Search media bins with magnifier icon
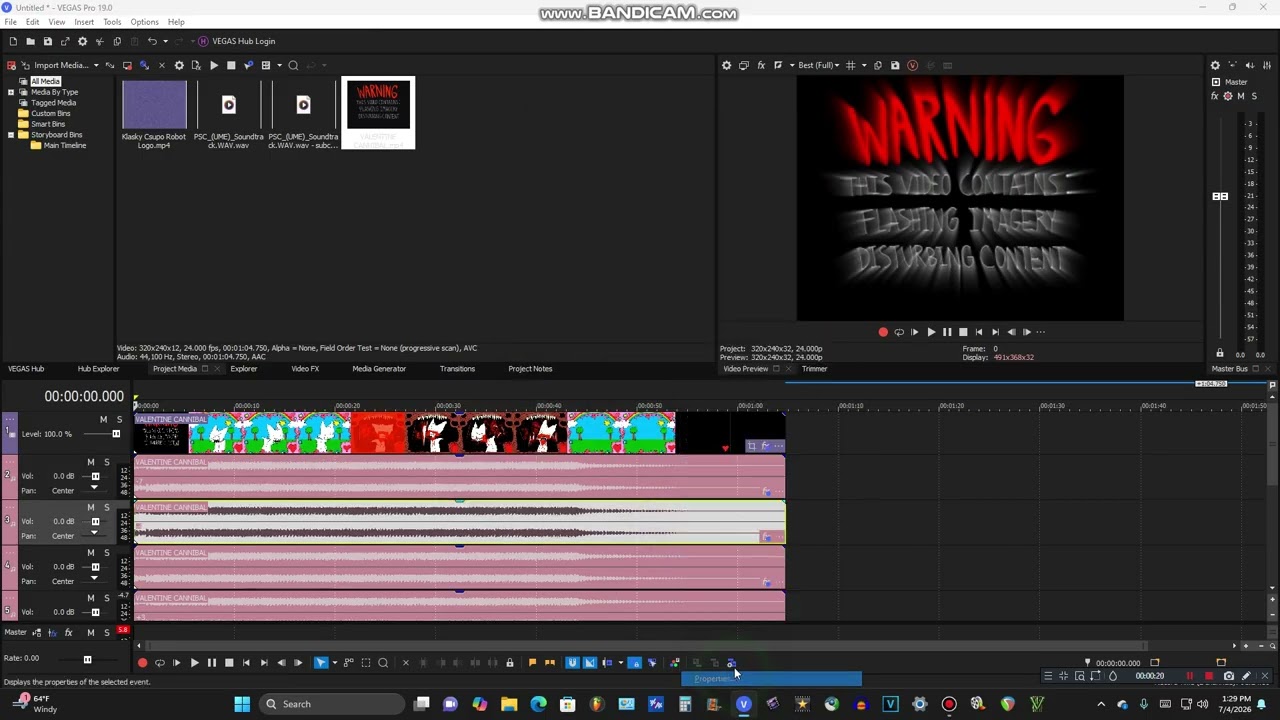The height and width of the screenshot is (720, 1280). tap(293, 65)
